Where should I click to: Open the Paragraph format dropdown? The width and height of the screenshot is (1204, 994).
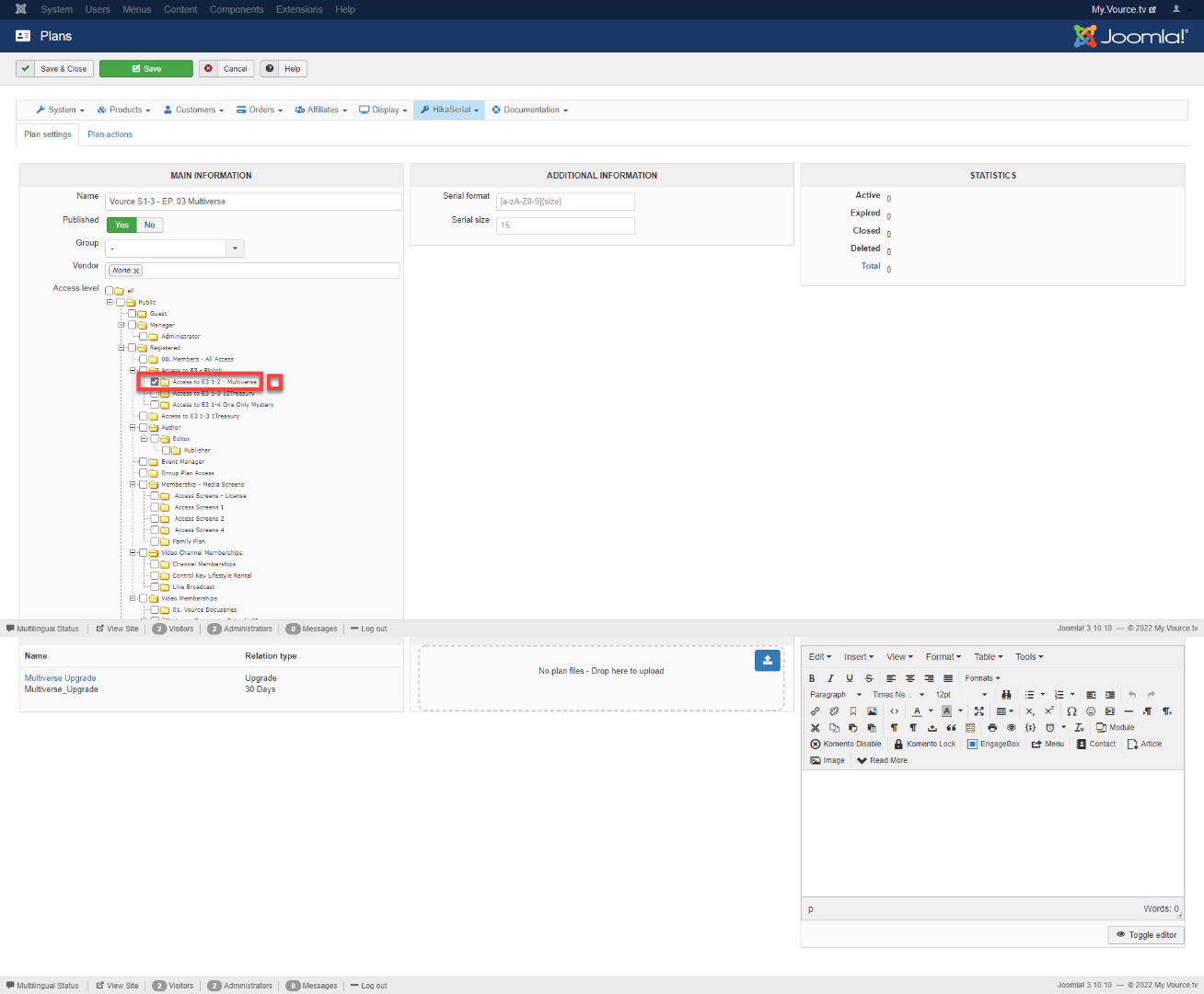point(835,695)
